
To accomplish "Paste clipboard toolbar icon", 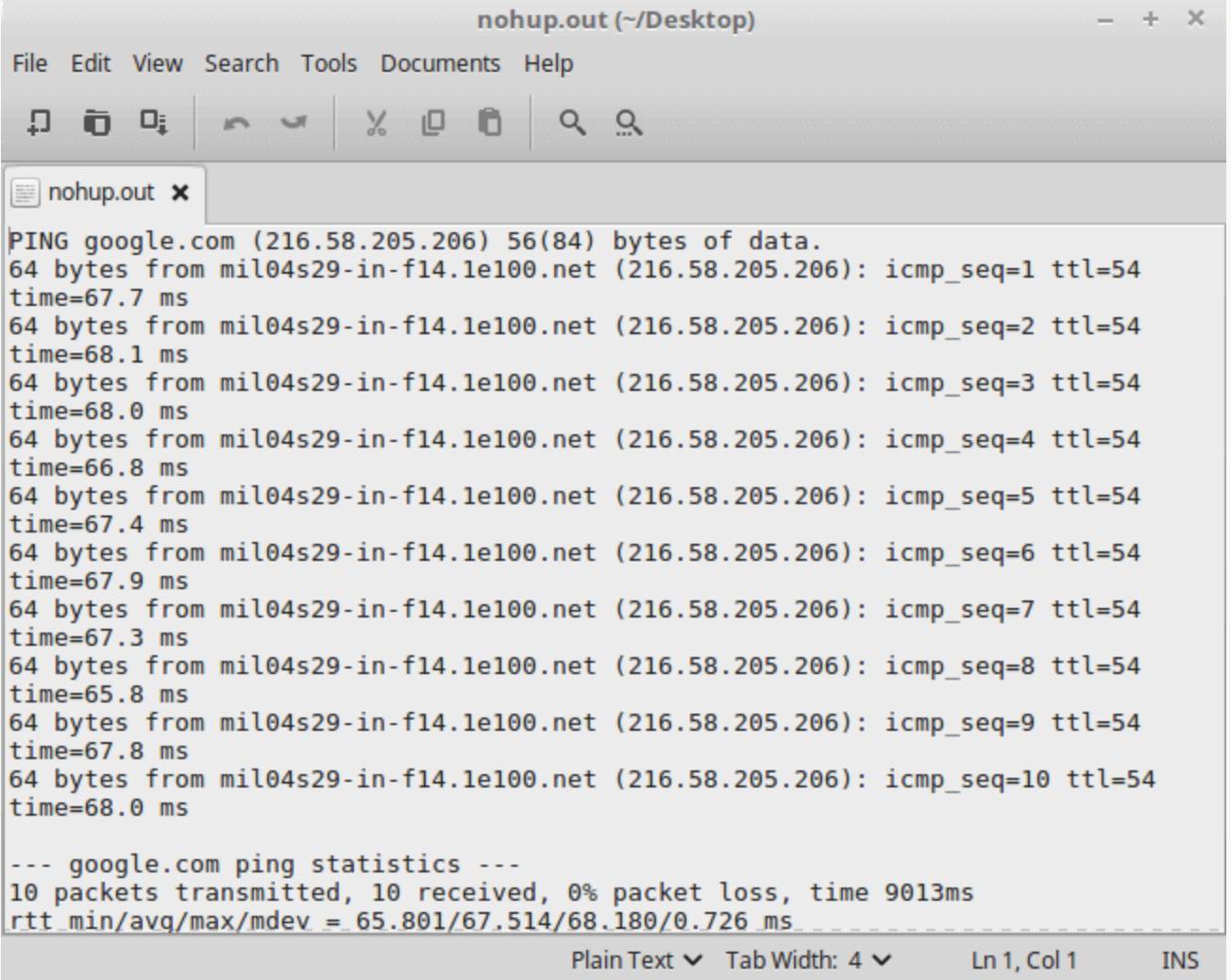I will point(489,123).
